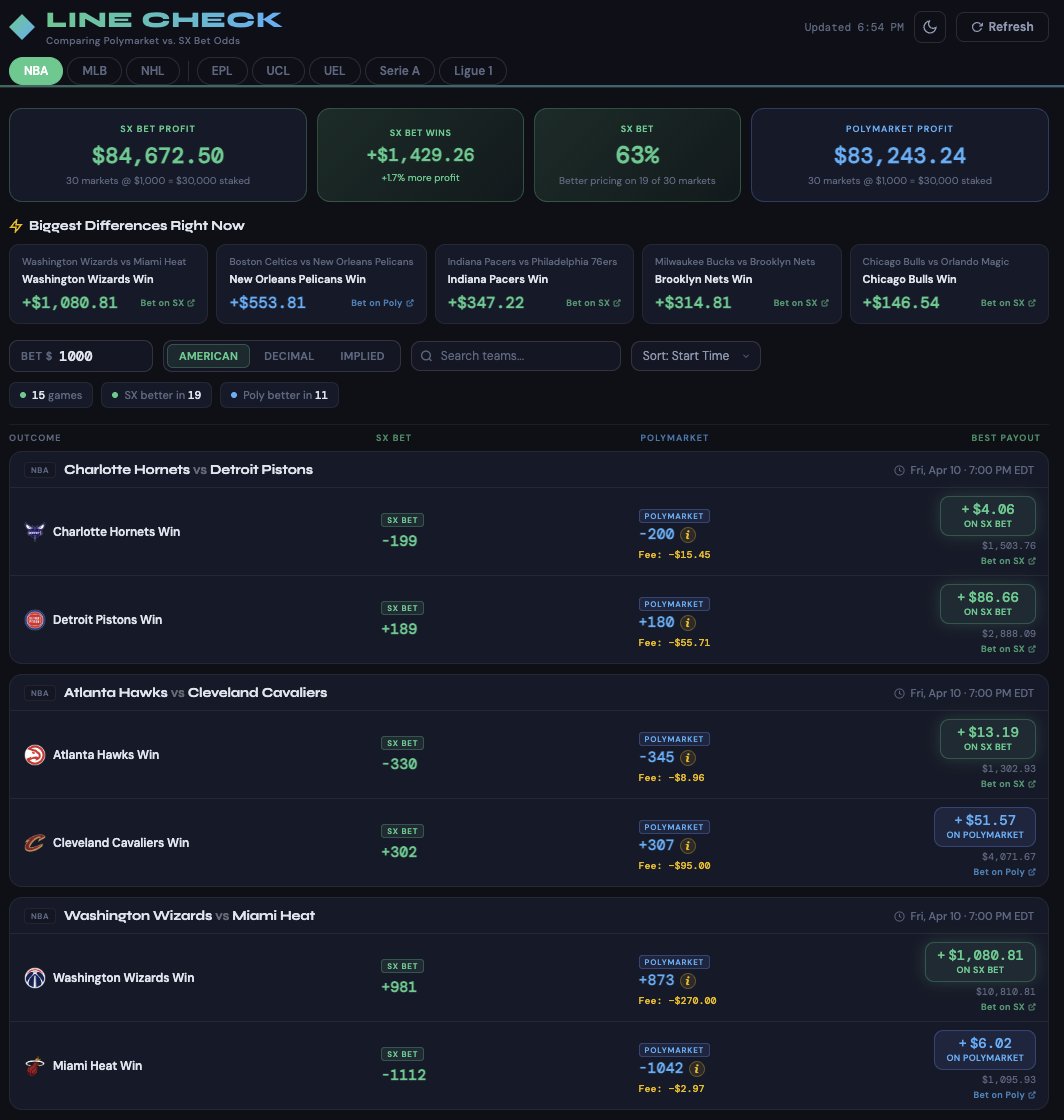Viewport: 1064px width, 1120px height.
Task: Click NBA badge on Hornets vs Pistons header
Action: (x=40, y=470)
